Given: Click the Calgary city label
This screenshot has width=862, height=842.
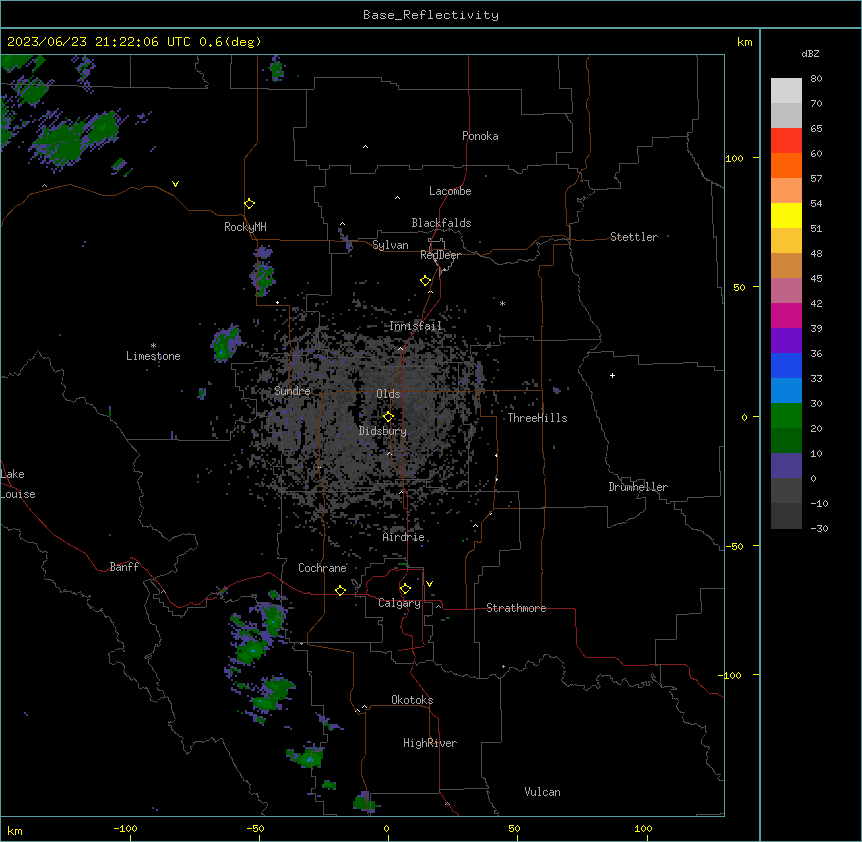Looking at the screenshot, I should 399,603.
